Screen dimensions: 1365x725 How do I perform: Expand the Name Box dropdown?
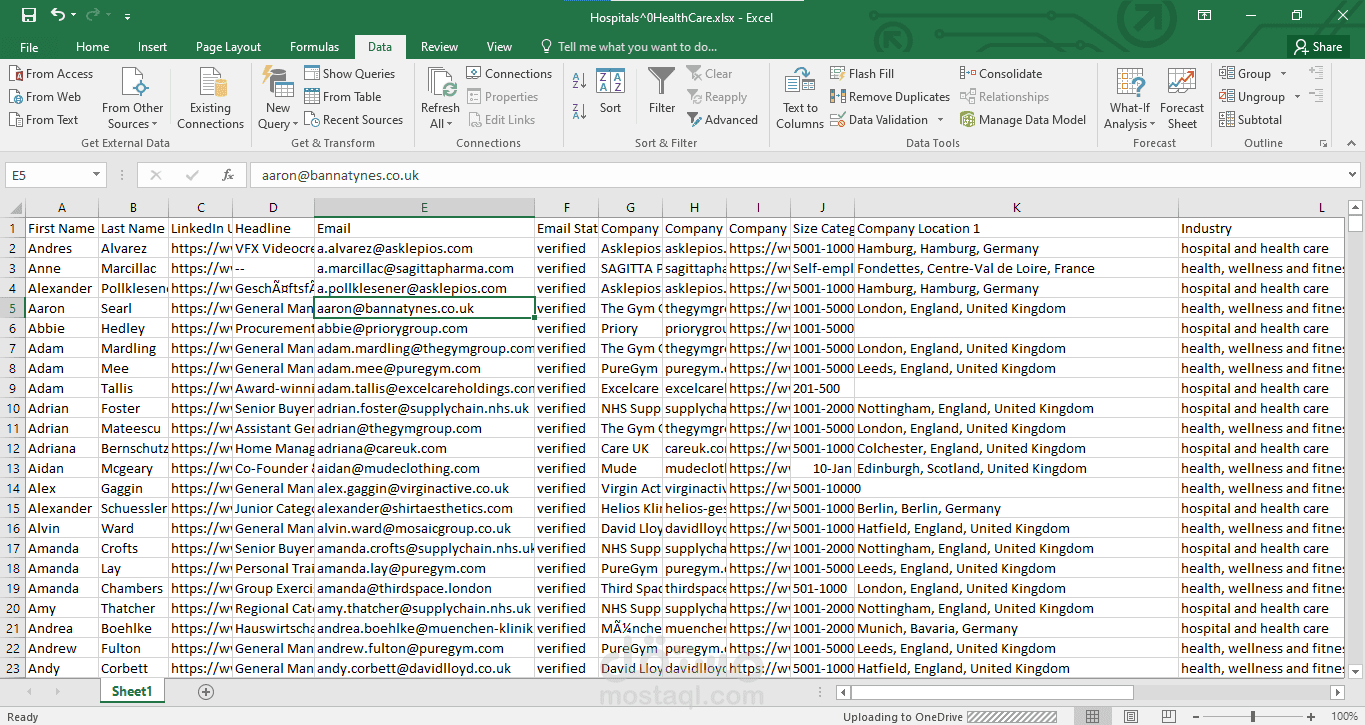coord(97,175)
